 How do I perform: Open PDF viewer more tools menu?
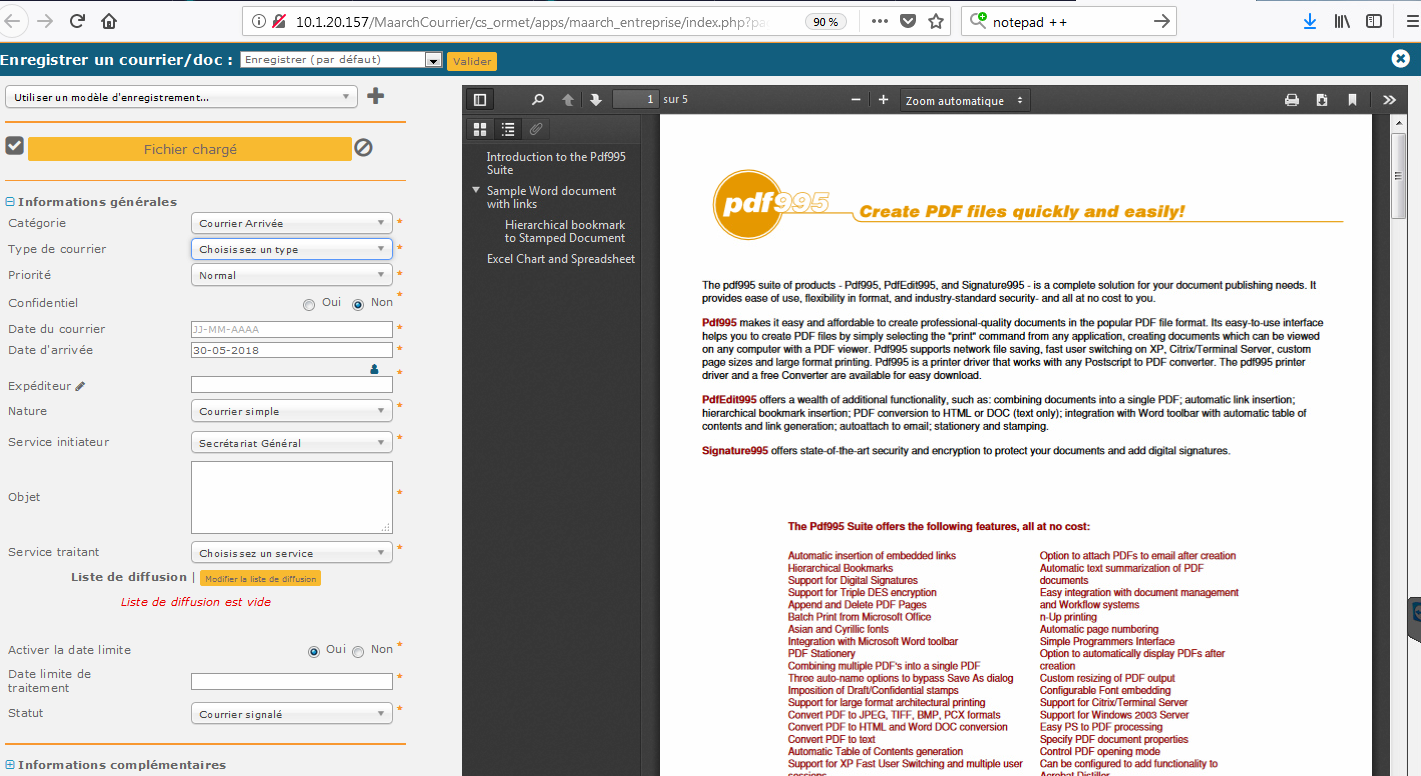[x=1390, y=100]
